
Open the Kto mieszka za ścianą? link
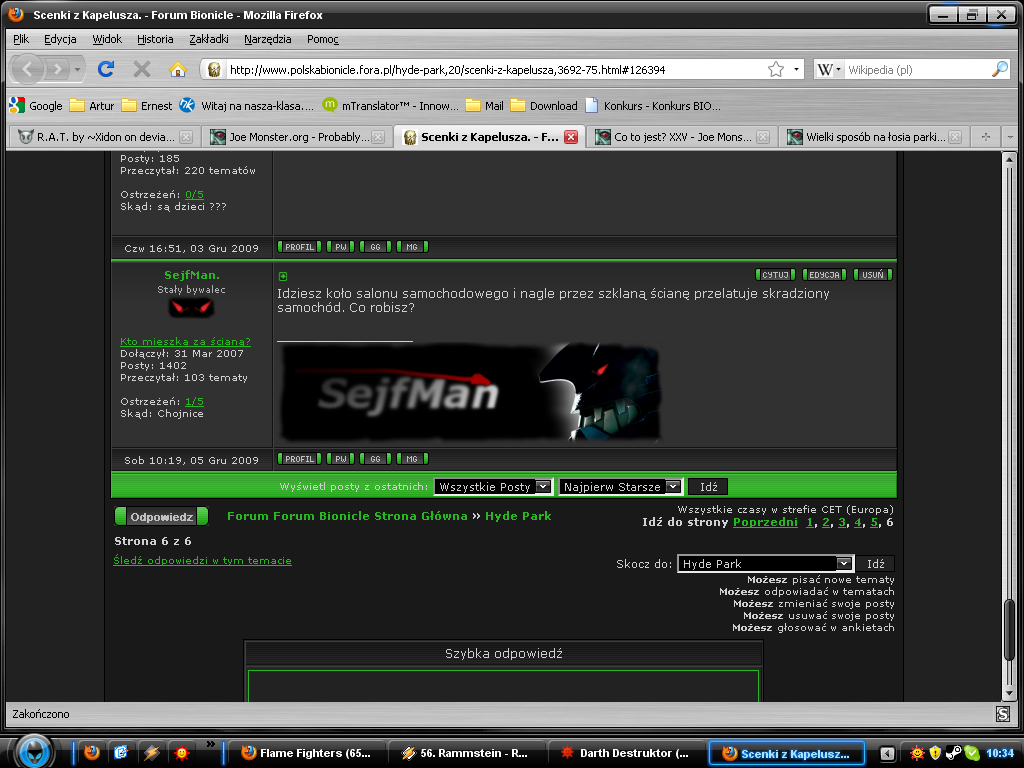coord(185,342)
